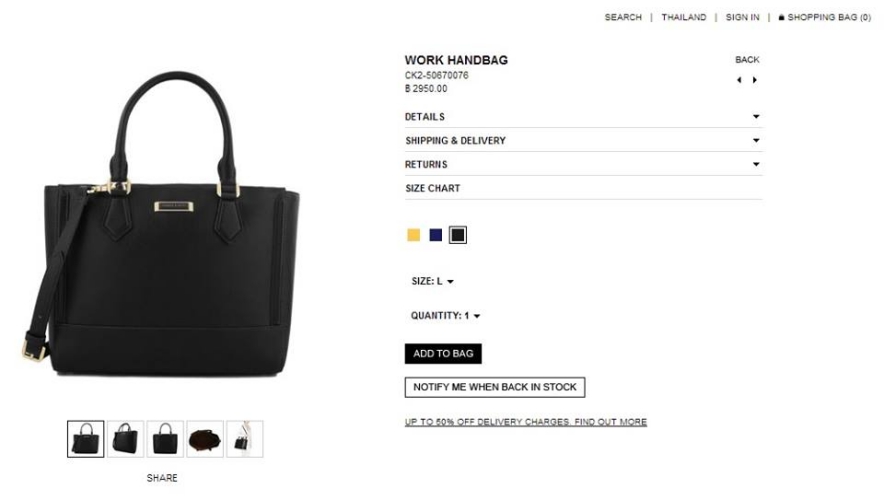Open the Size dropdown
Viewport: 884px width, 500px height.
tap(432, 281)
